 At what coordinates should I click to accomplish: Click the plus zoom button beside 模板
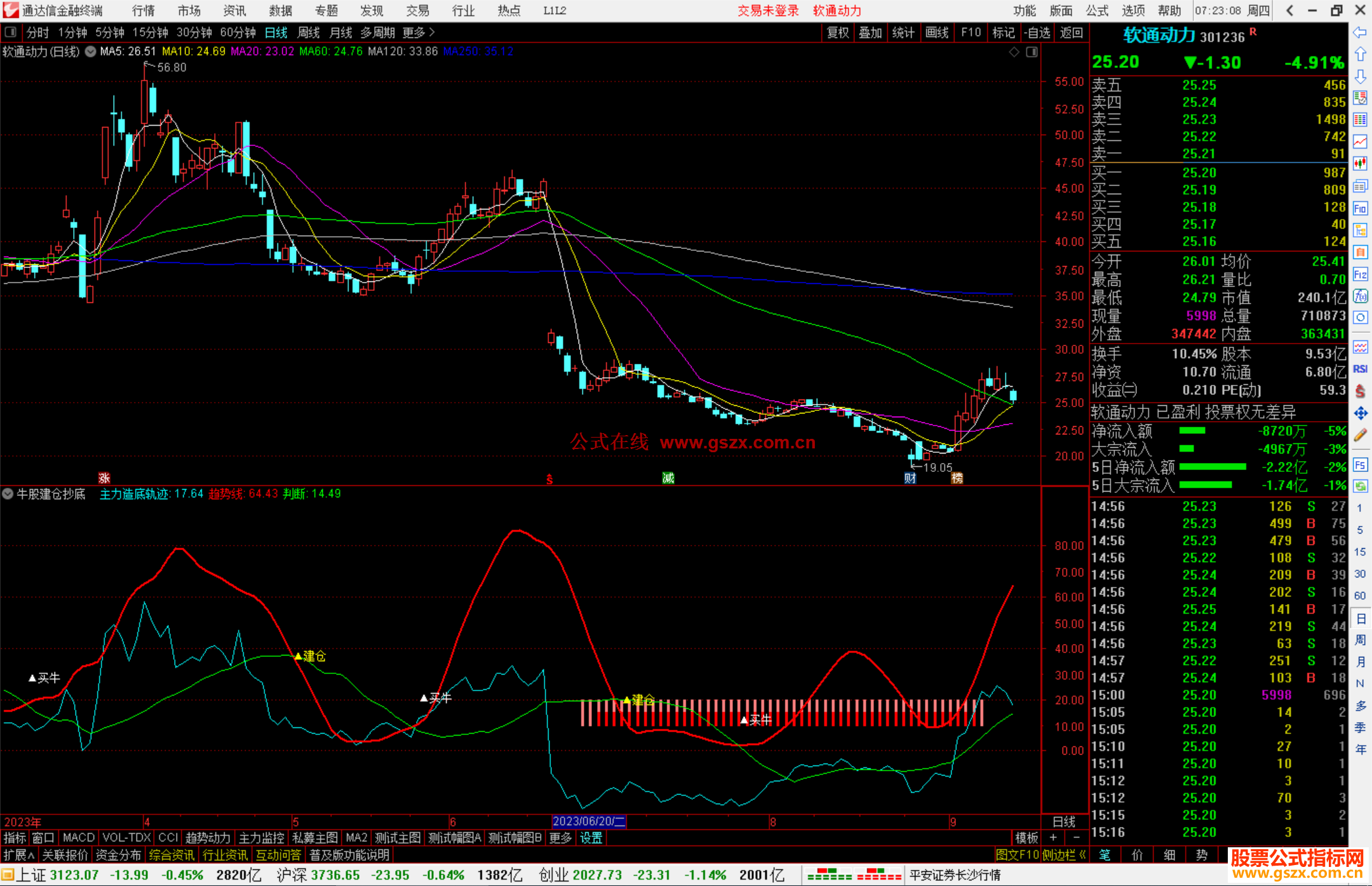click(1053, 838)
